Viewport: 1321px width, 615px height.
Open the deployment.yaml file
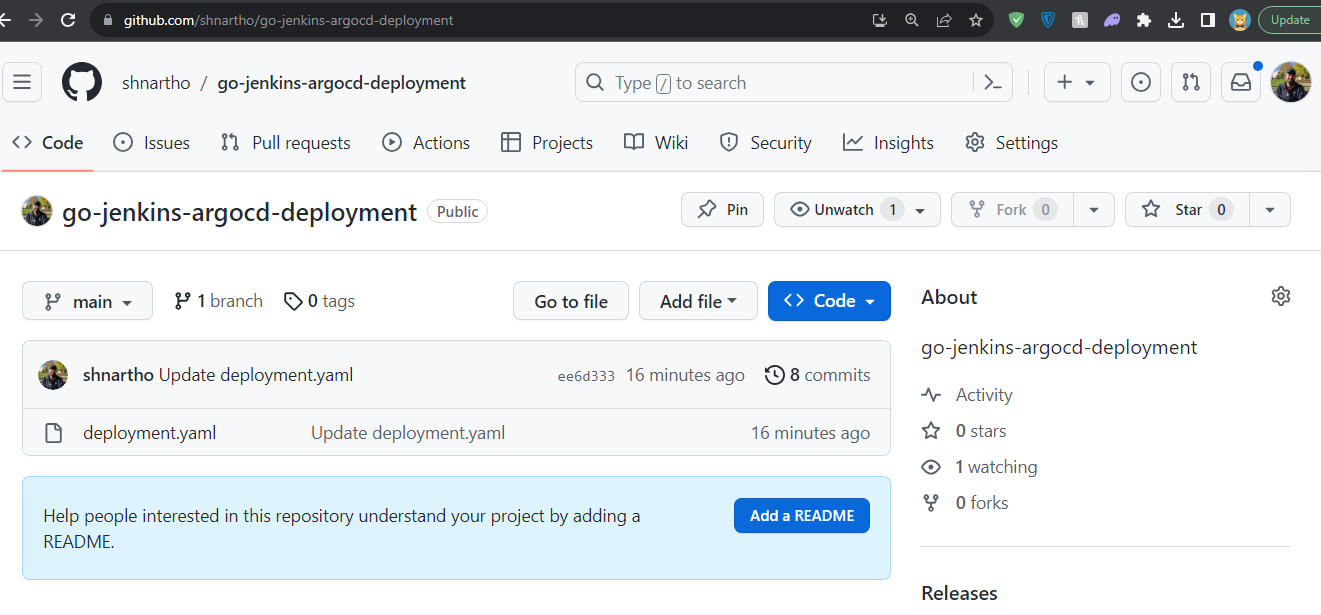coord(150,433)
